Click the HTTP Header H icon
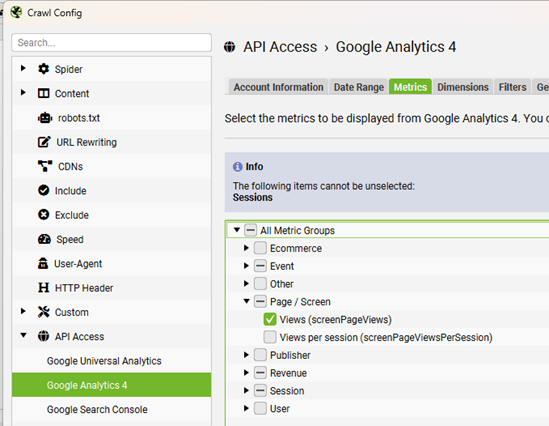This screenshot has width=549, height=426. pyautogui.click(x=43, y=288)
